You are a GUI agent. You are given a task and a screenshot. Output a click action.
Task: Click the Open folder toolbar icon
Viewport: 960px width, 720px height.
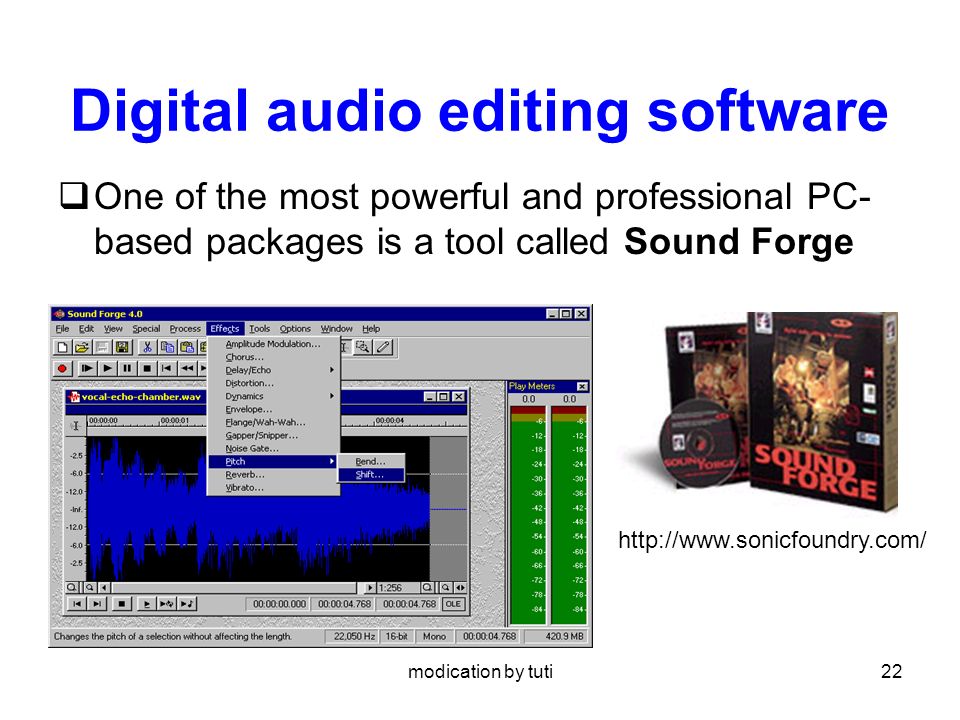(81, 348)
